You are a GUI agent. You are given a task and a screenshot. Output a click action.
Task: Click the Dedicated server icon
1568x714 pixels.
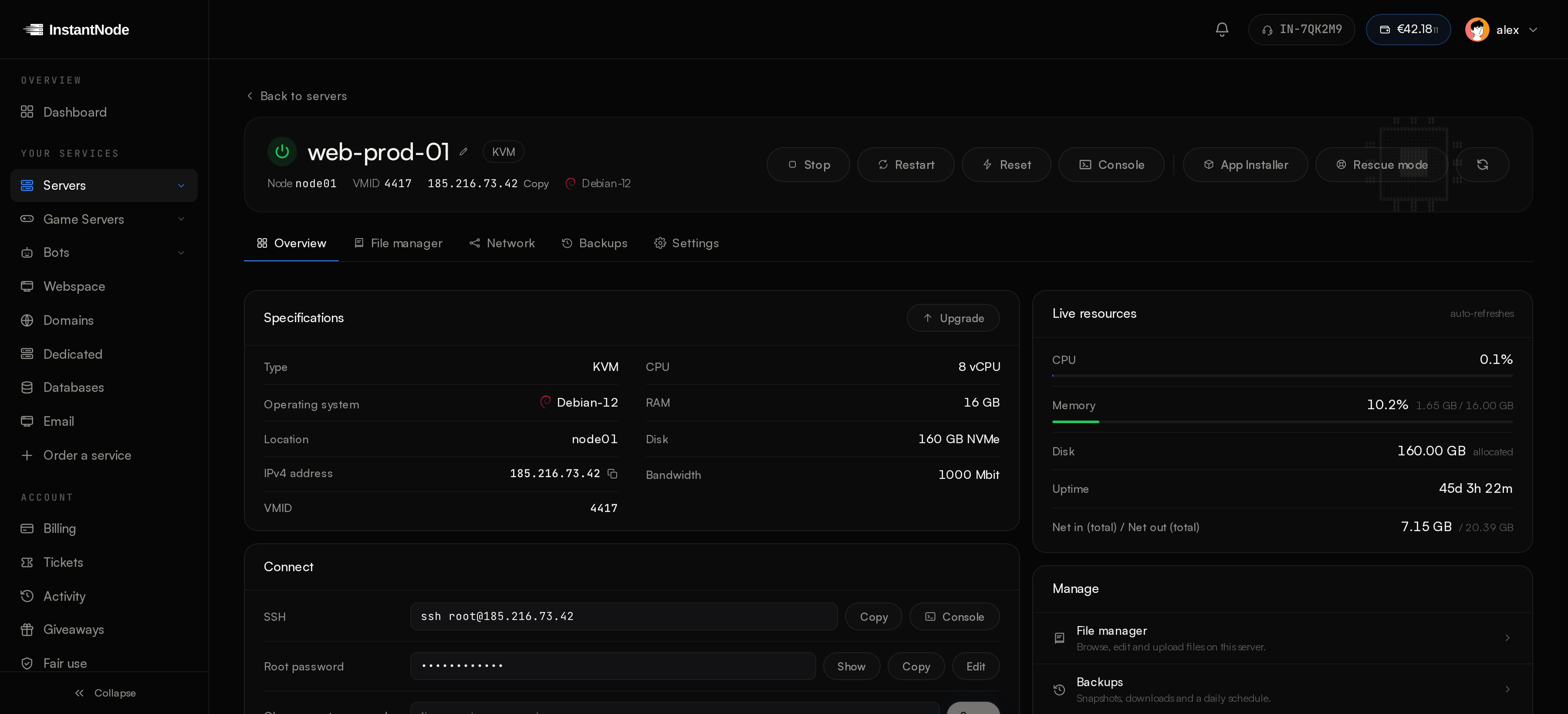click(x=27, y=354)
